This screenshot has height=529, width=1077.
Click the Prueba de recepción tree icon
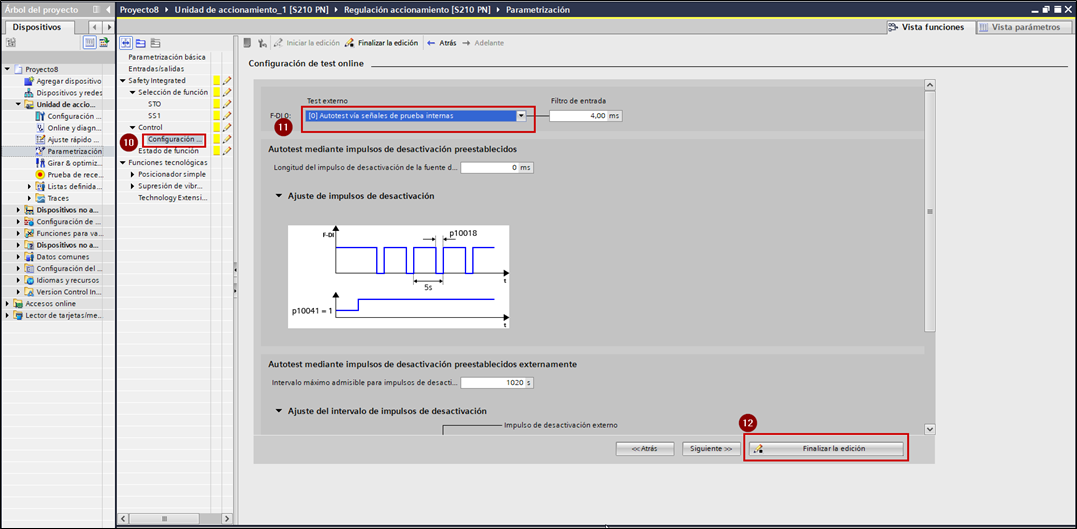[40, 174]
